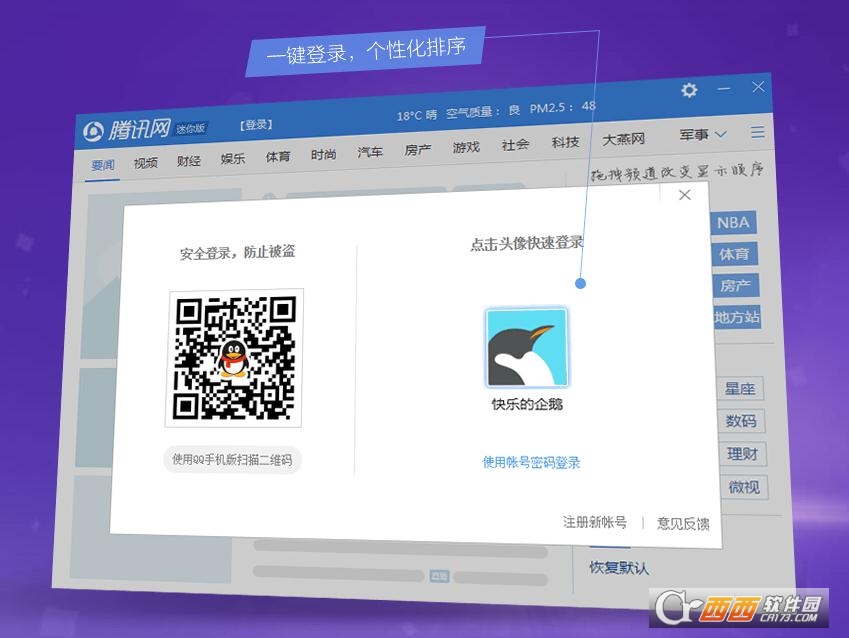Open the hamburger channel menu icon
Image resolution: width=849 pixels, height=638 pixels.
coord(758,132)
